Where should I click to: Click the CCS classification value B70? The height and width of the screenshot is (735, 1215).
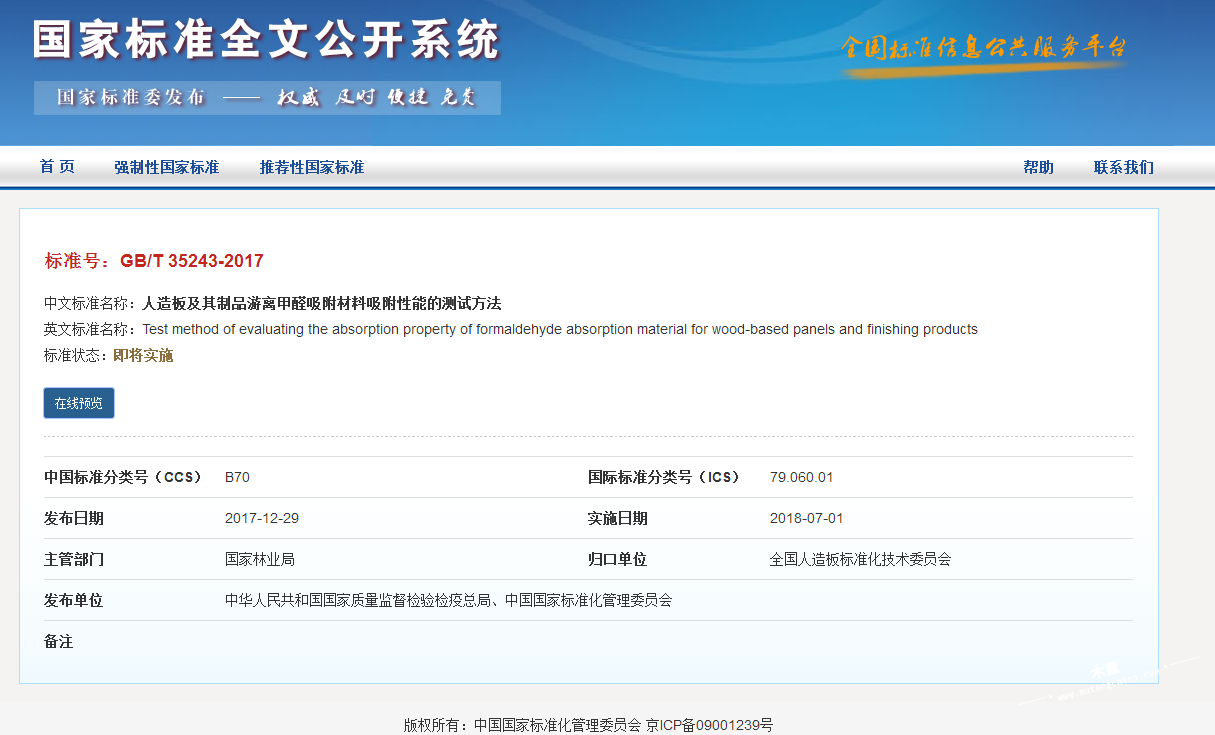pyautogui.click(x=237, y=477)
